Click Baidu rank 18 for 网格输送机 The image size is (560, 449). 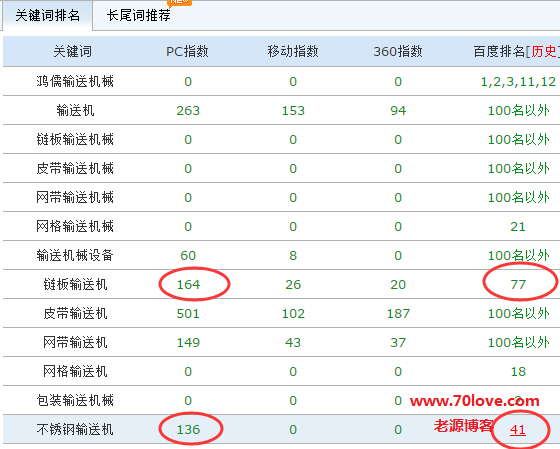point(518,371)
